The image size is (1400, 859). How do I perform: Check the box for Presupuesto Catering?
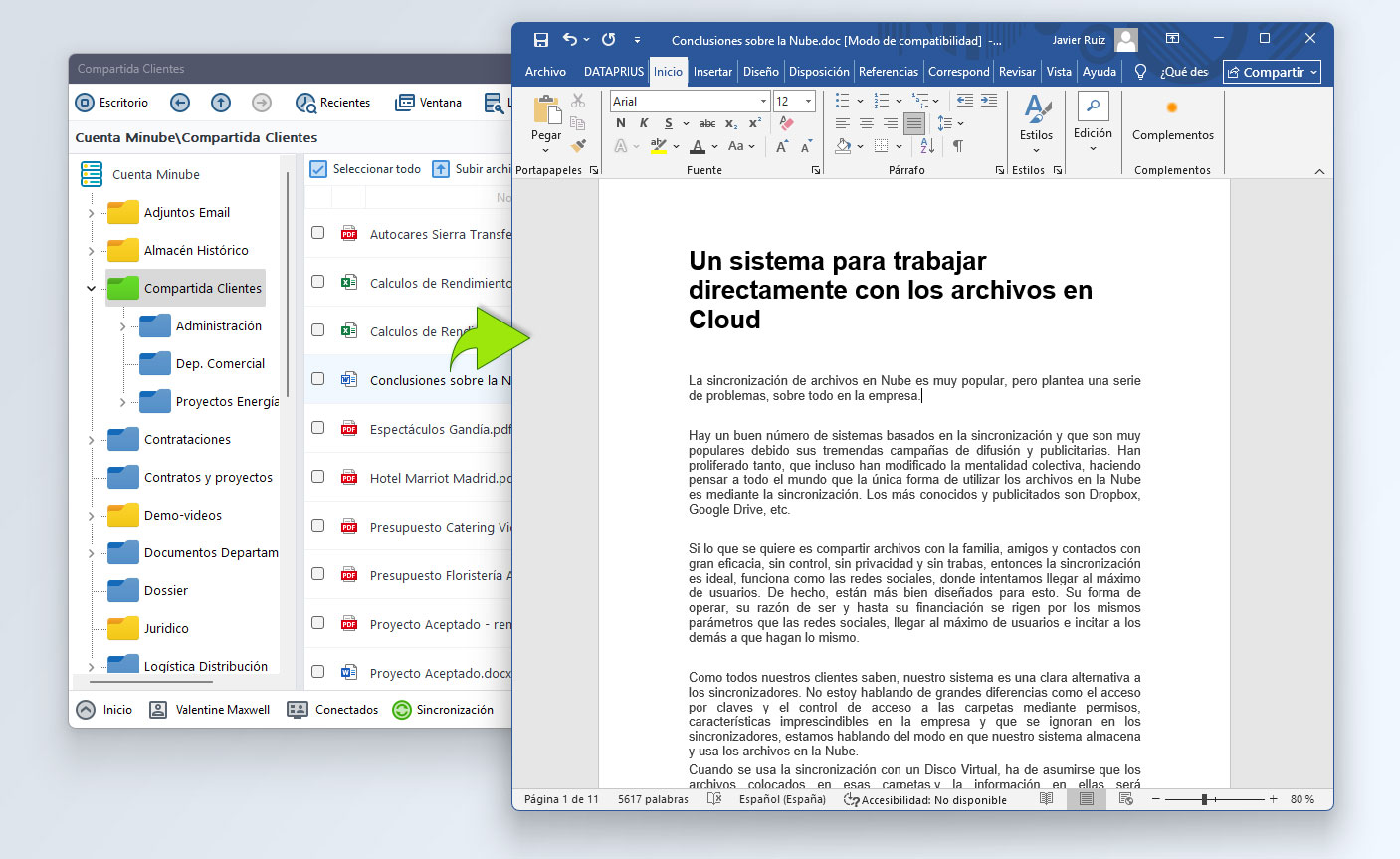pos(317,525)
